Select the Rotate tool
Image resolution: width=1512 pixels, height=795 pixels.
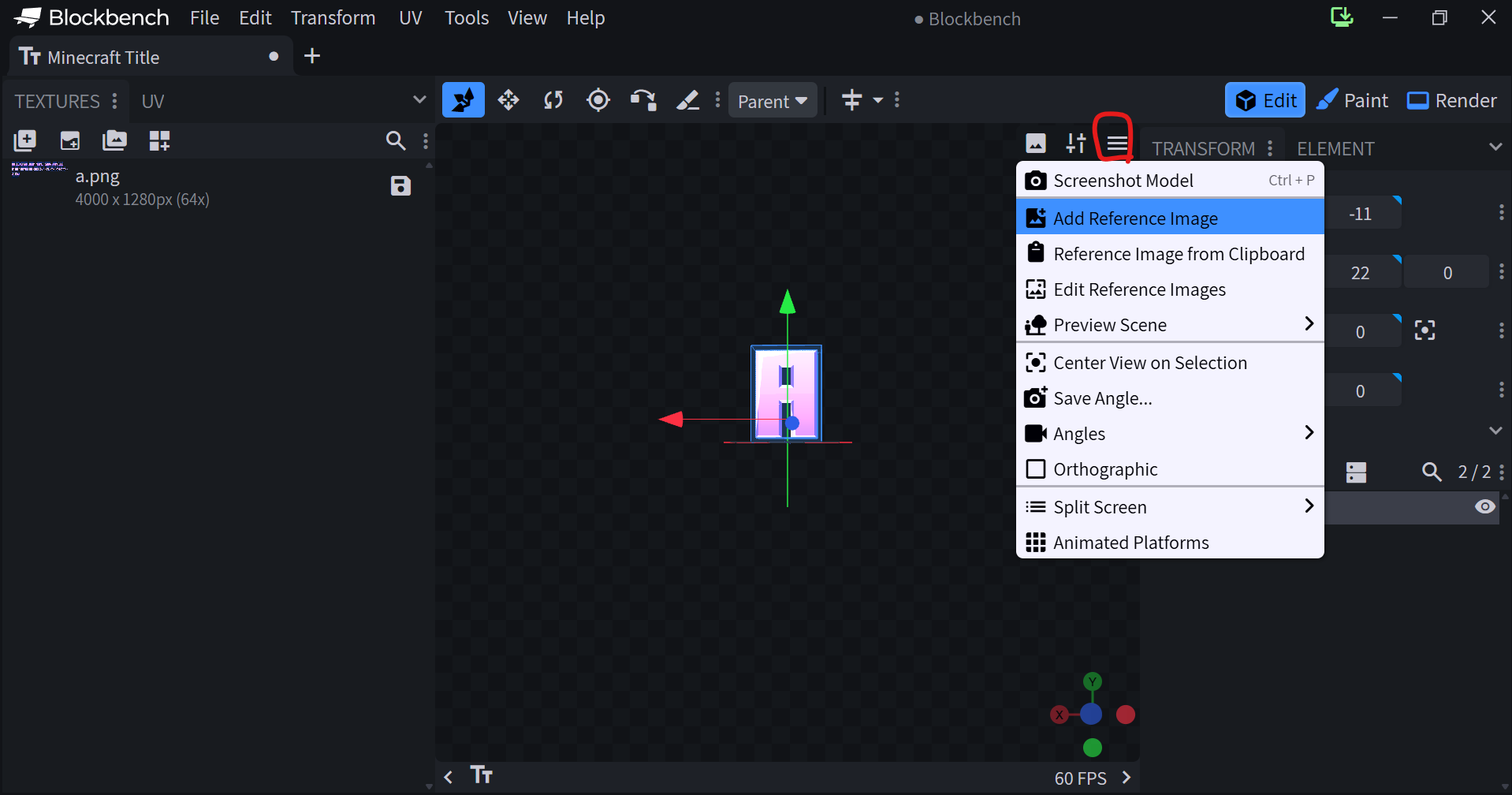pyautogui.click(x=553, y=100)
